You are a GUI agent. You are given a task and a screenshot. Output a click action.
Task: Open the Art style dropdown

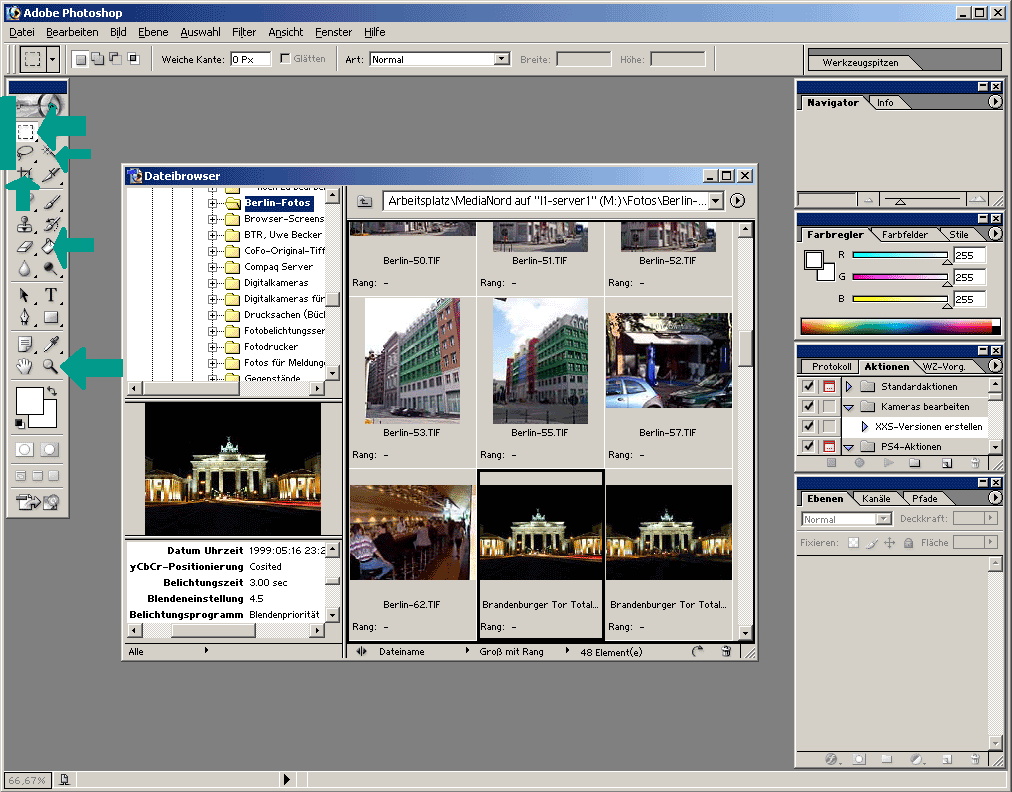(x=502, y=60)
